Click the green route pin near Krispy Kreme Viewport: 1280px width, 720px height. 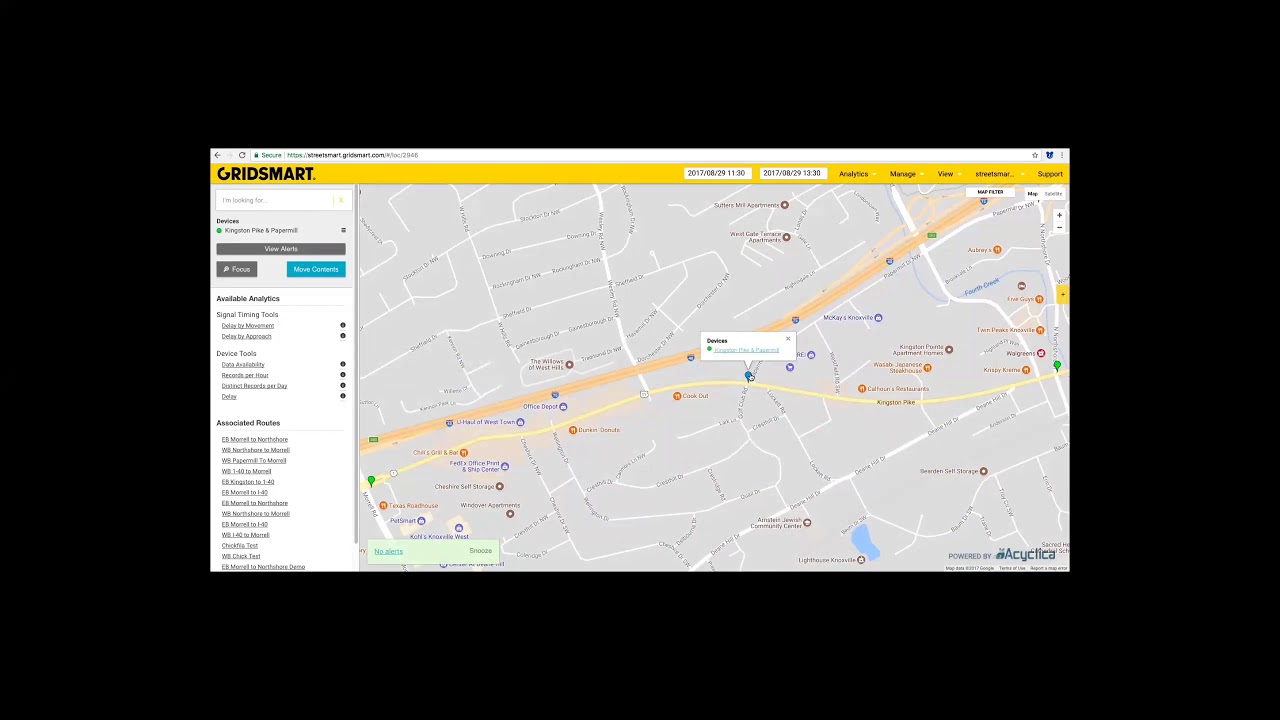coord(1057,367)
